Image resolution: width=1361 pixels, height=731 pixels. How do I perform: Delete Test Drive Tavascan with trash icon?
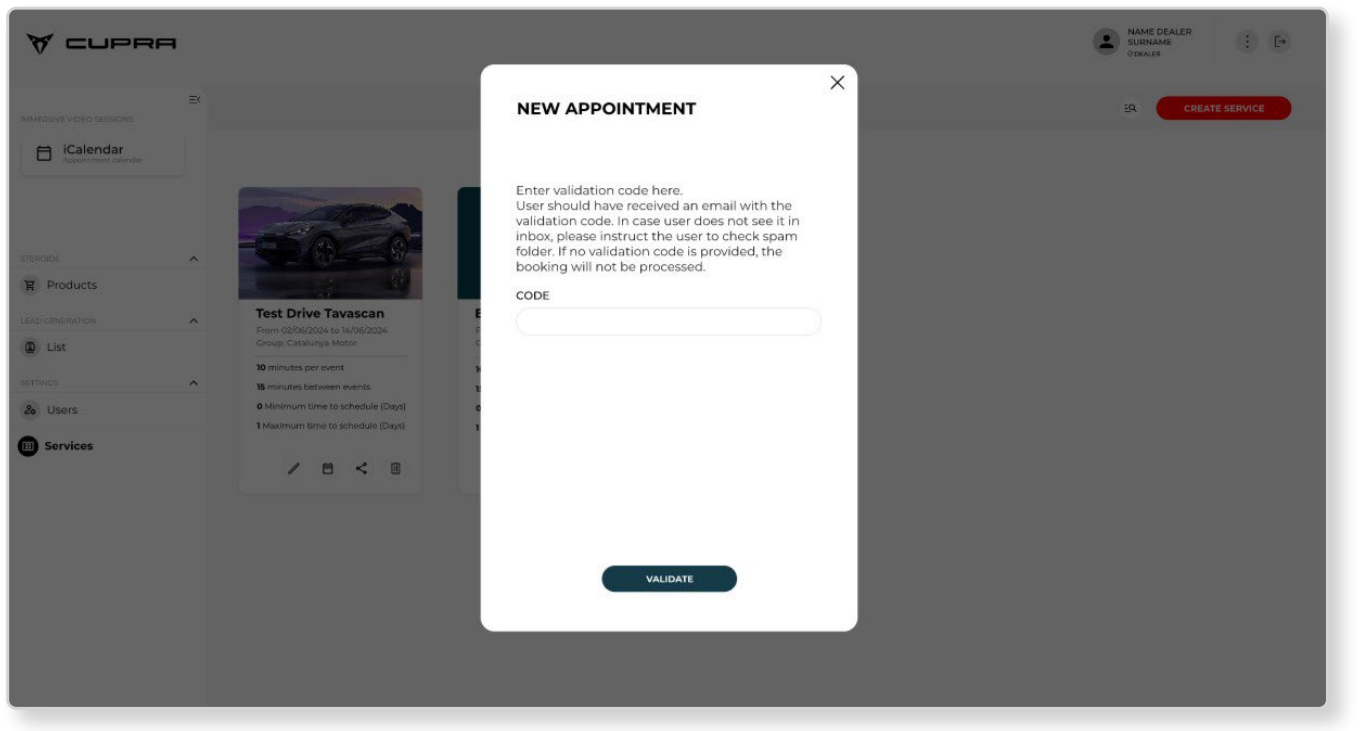pyautogui.click(x=395, y=468)
